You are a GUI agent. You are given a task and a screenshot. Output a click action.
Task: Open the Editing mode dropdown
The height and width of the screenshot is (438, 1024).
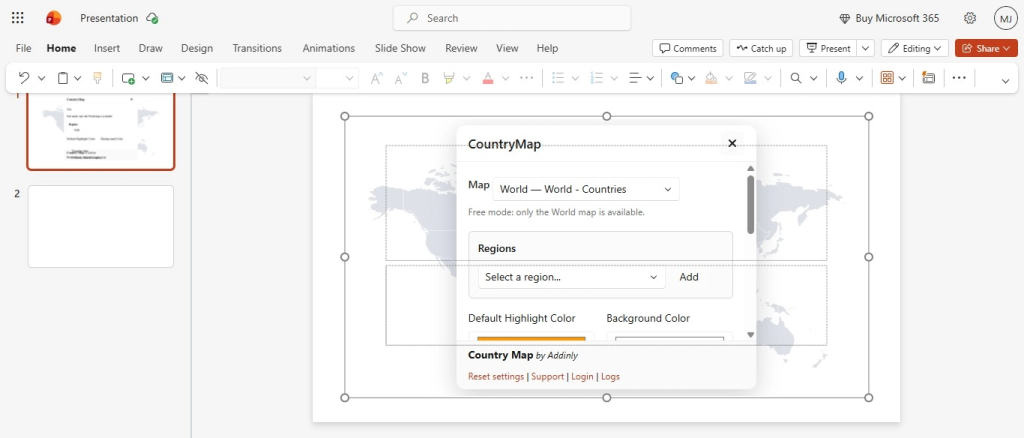coord(915,48)
